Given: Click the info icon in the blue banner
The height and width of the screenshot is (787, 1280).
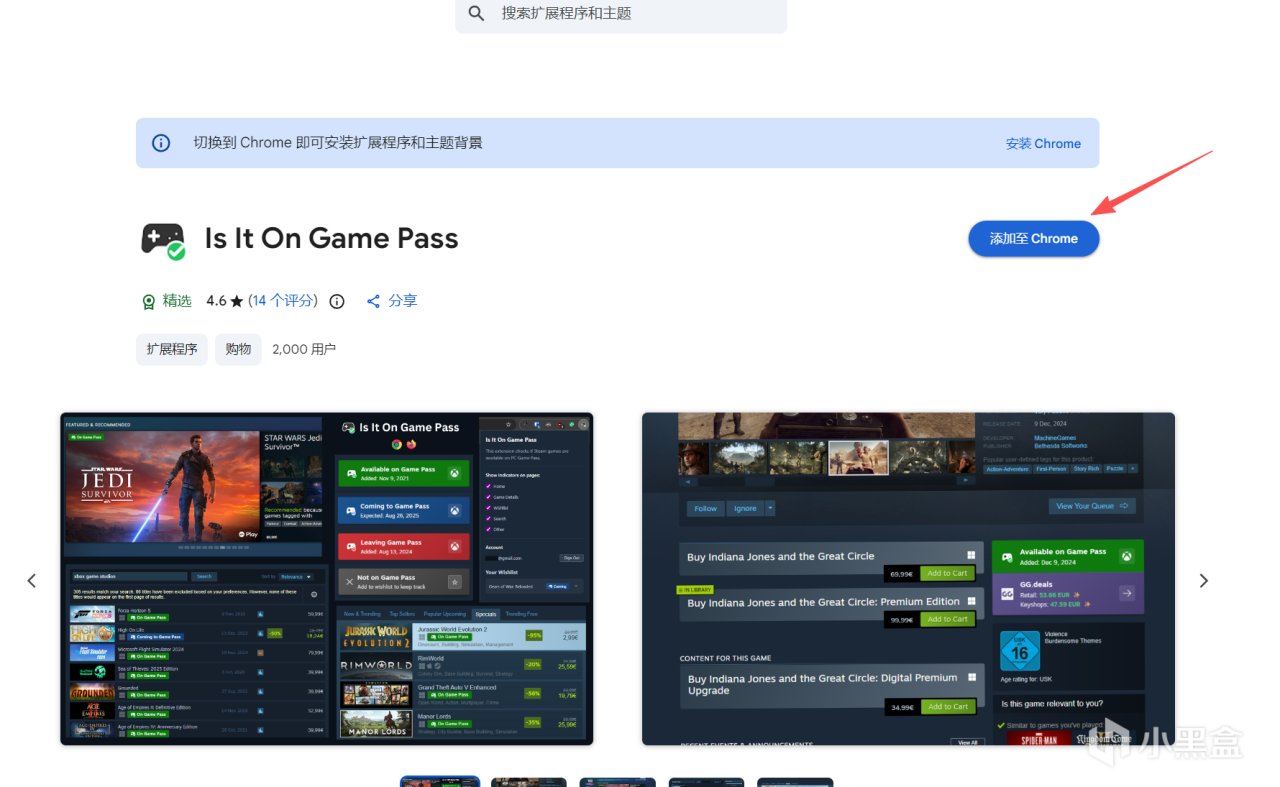Looking at the screenshot, I should click(161, 143).
